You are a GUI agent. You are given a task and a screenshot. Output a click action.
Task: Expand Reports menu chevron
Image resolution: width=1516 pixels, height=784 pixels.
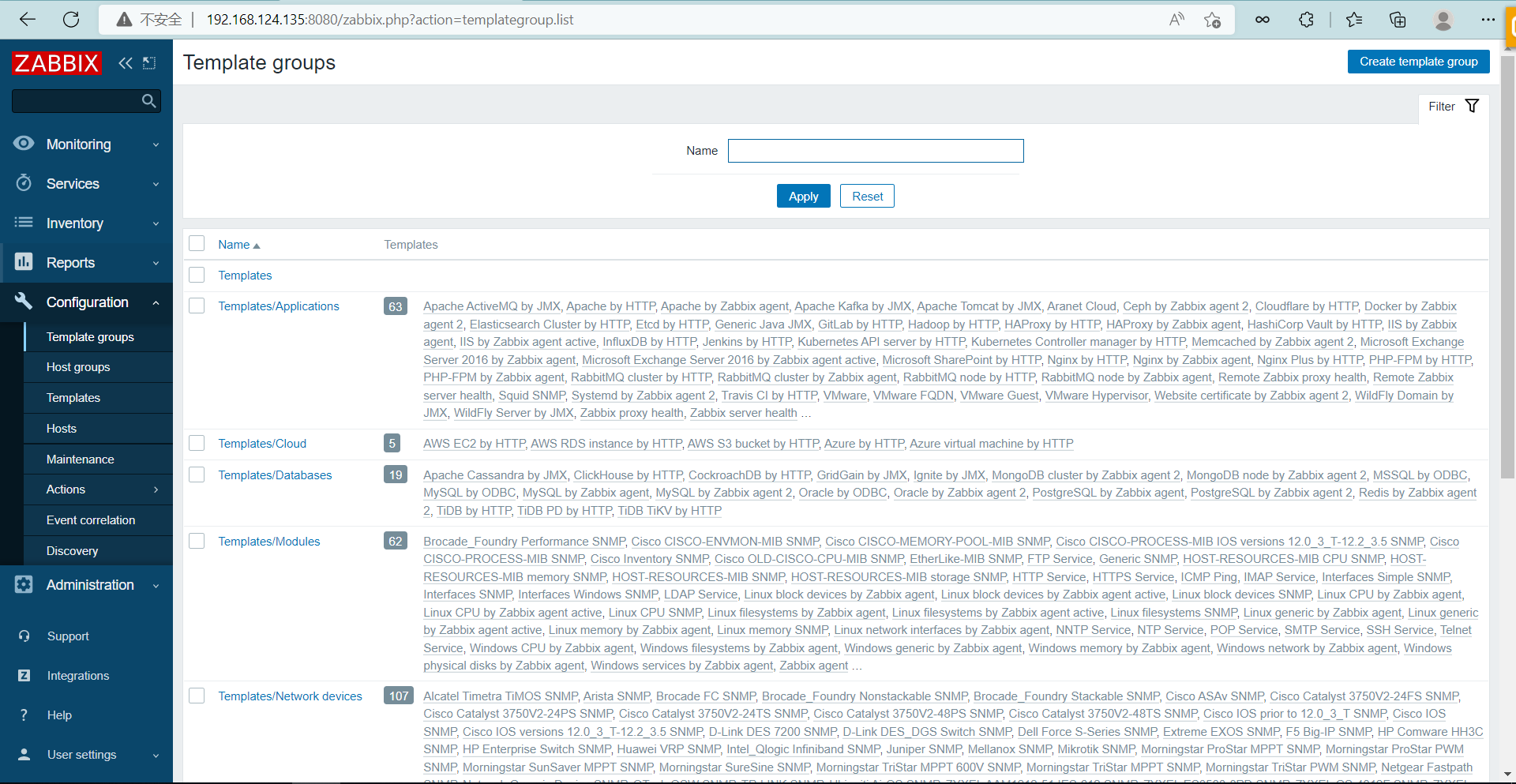(156, 263)
